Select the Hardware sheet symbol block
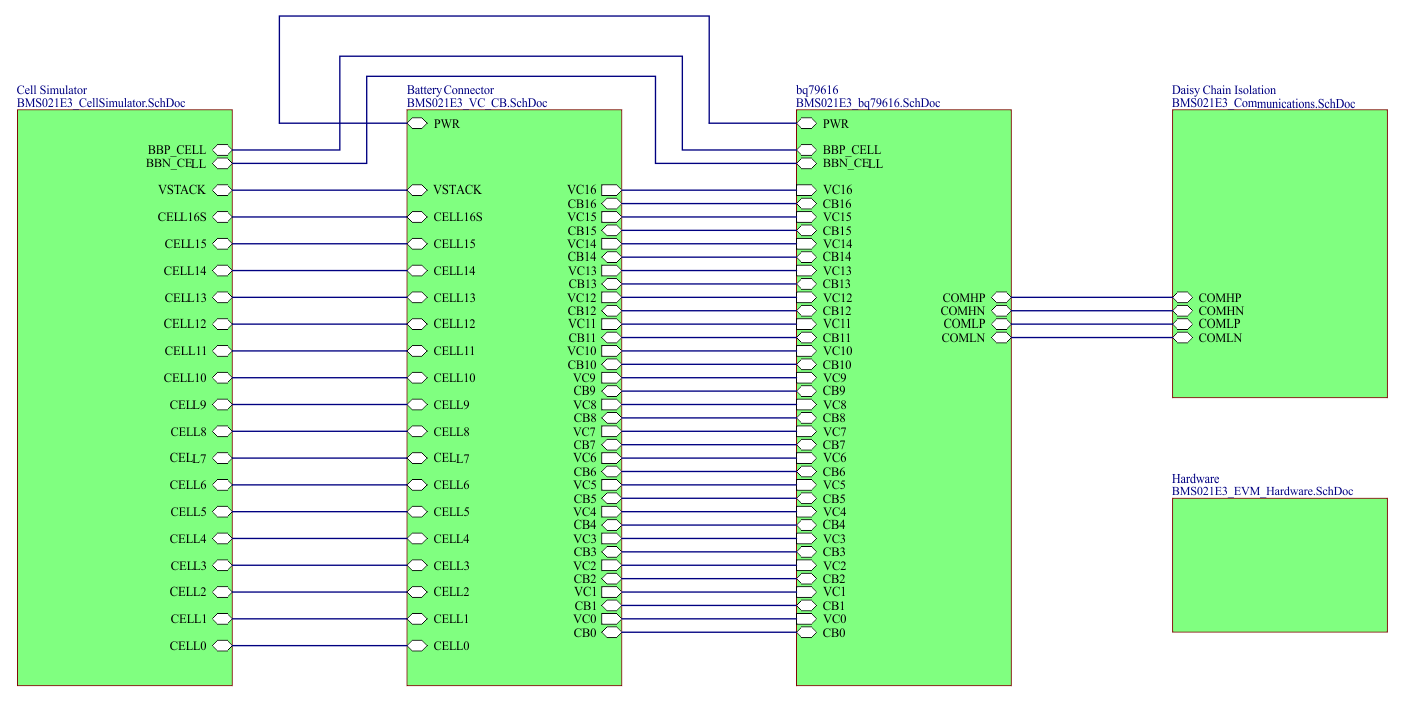The height and width of the screenshot is (705, 1404). click(x=1279, y=565)
